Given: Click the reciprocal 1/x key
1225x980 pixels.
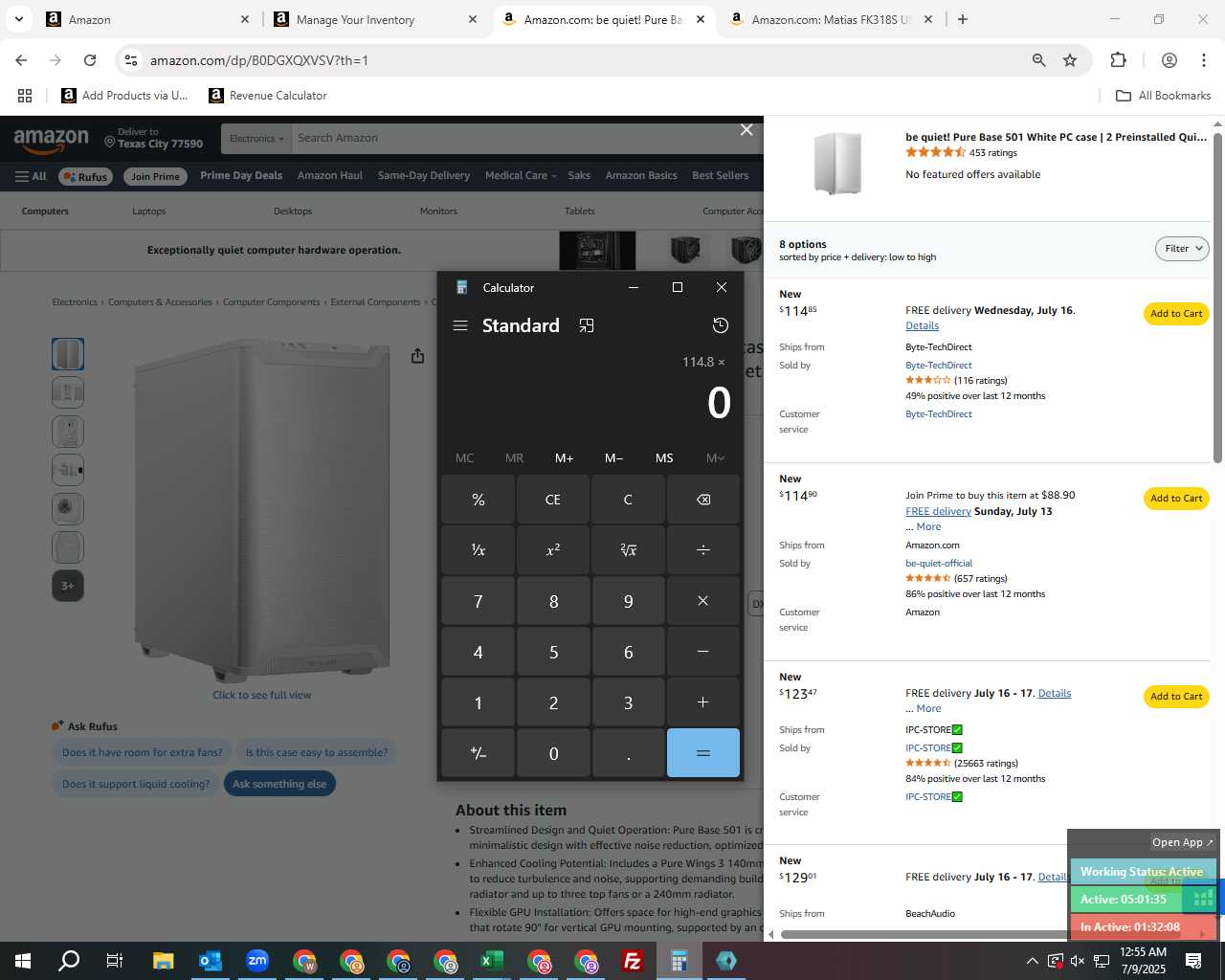Looking at the screenshot, I should click(479, 550).
